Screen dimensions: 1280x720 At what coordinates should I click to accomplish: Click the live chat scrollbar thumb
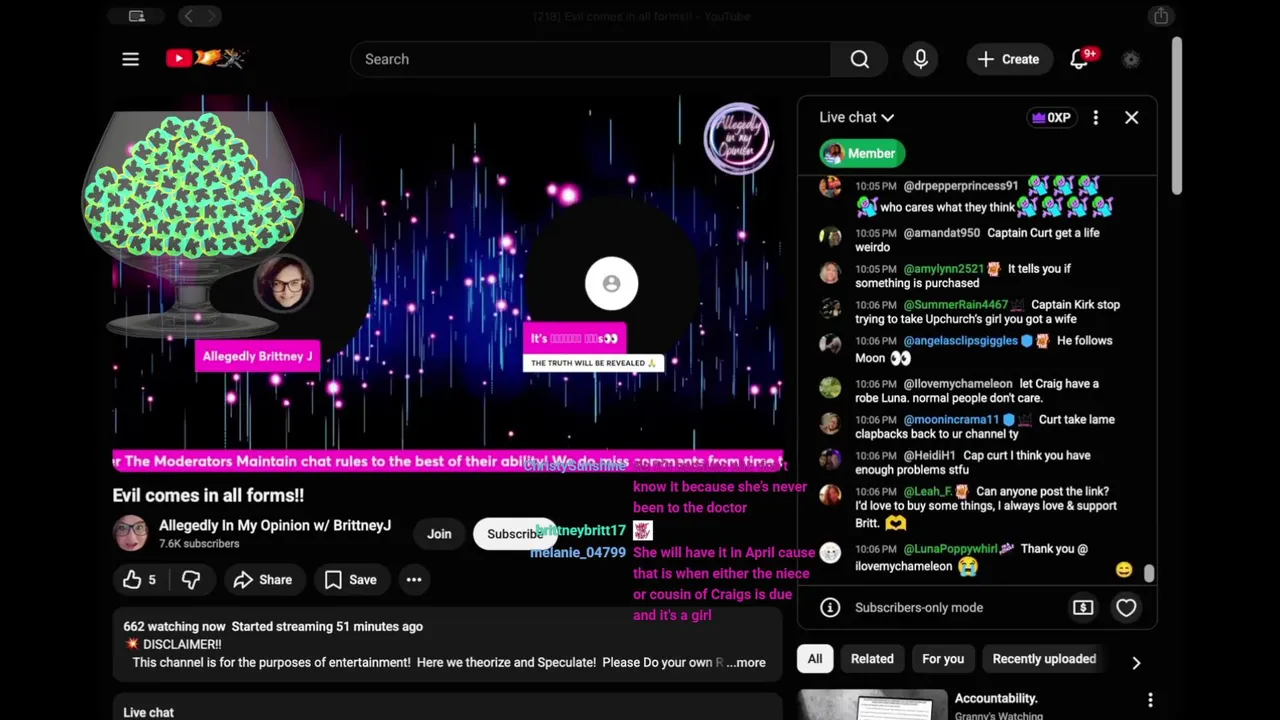tap(1149, 573)
